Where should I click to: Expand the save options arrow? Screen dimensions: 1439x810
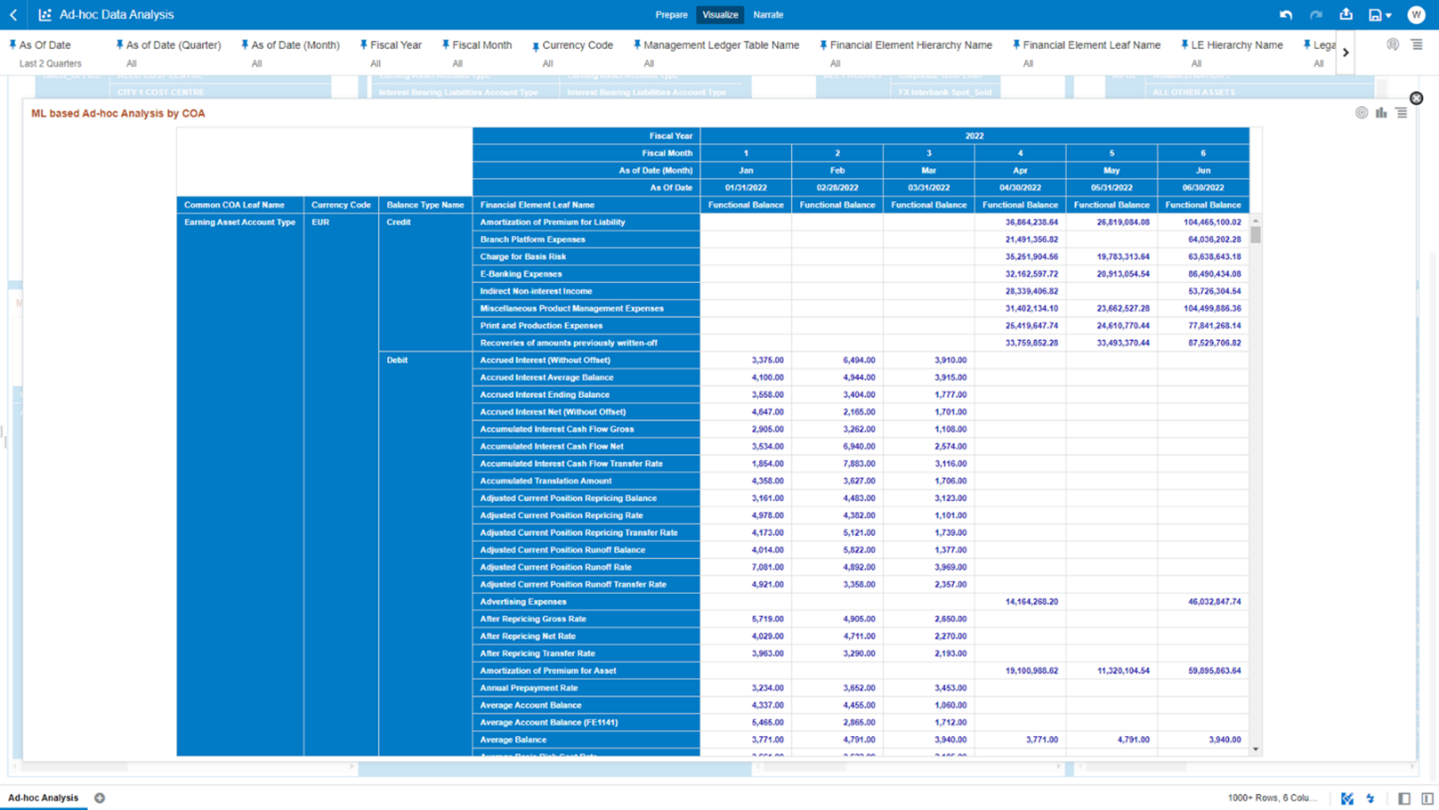[x=1388, y=16]
